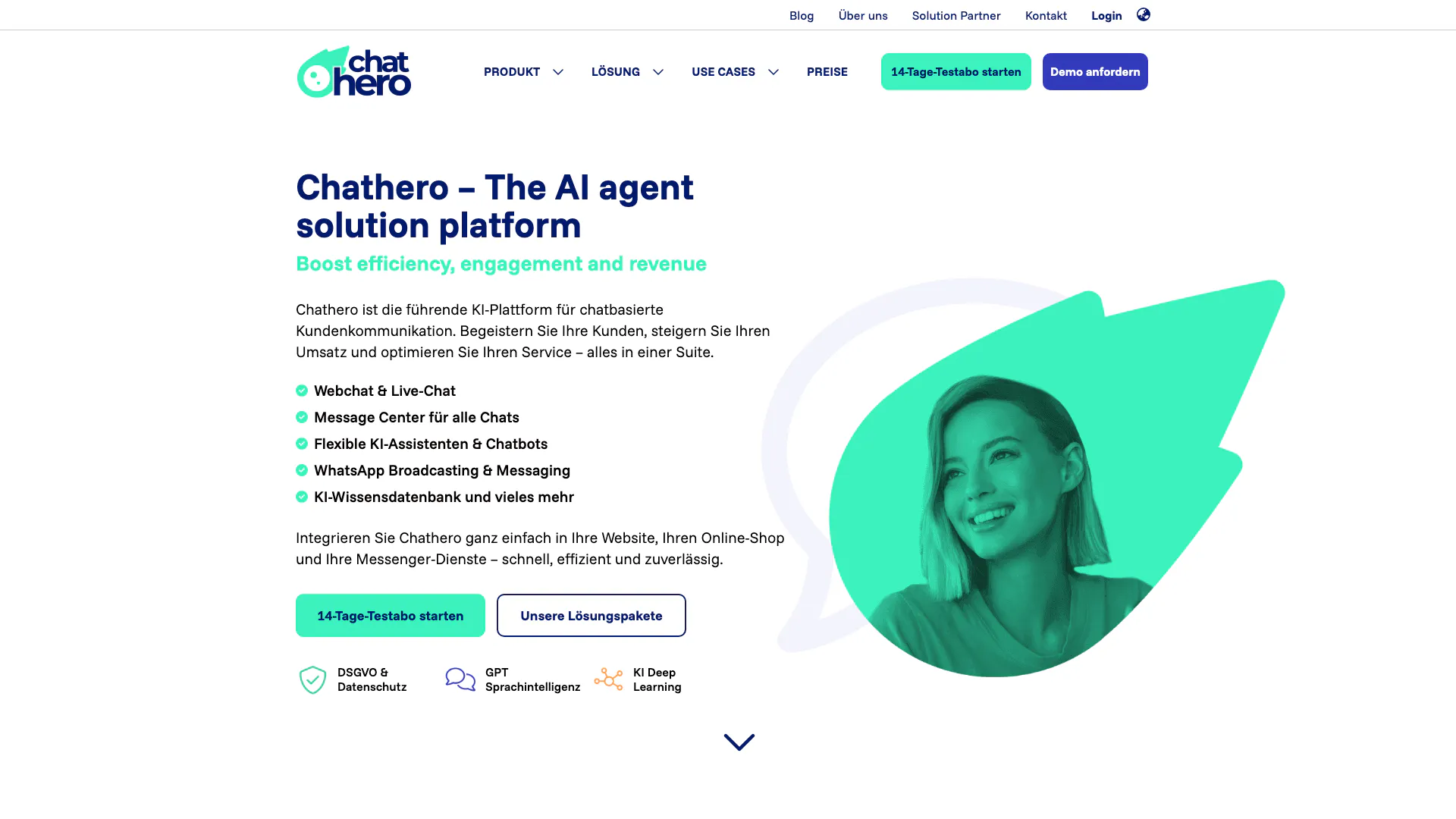
Task: Expand the PRODUKT dropdown menu
Action: coord(523,71)
